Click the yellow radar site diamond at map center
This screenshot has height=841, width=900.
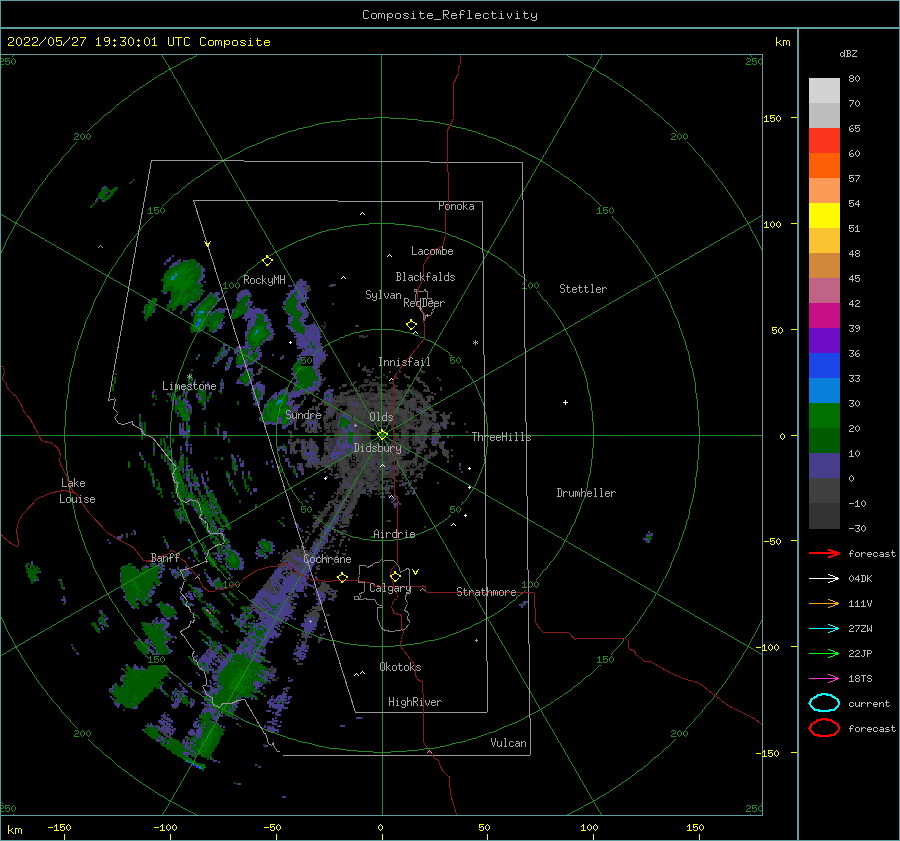(x=382, y=435)
